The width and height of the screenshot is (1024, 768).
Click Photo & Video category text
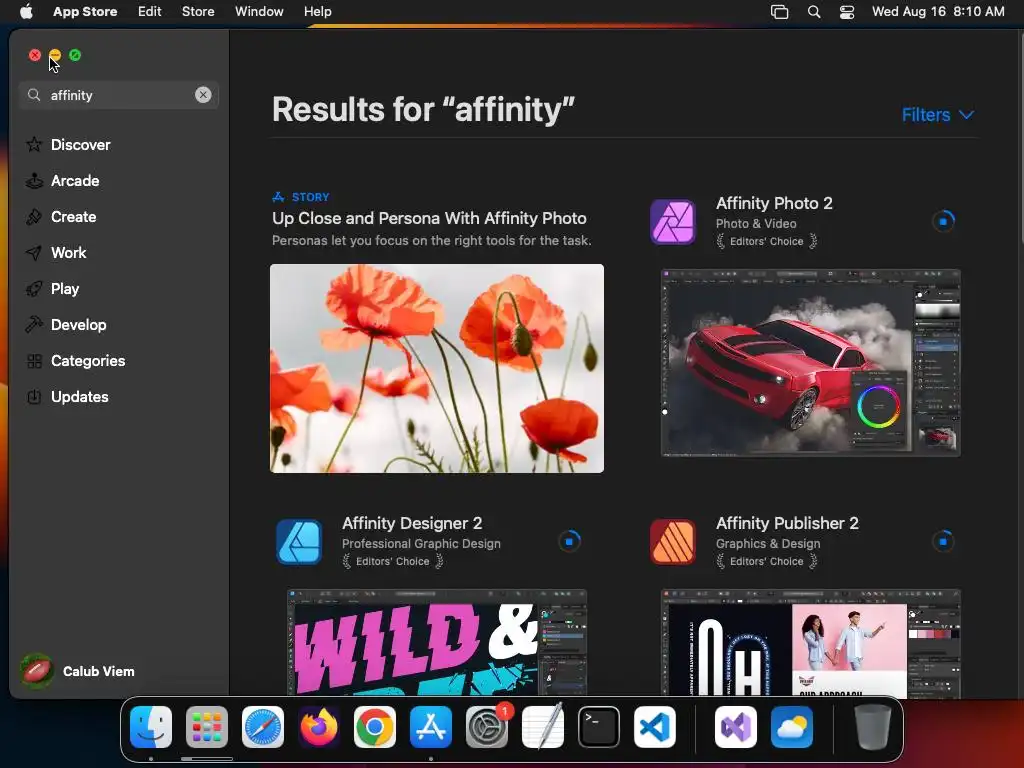[756, 223]
